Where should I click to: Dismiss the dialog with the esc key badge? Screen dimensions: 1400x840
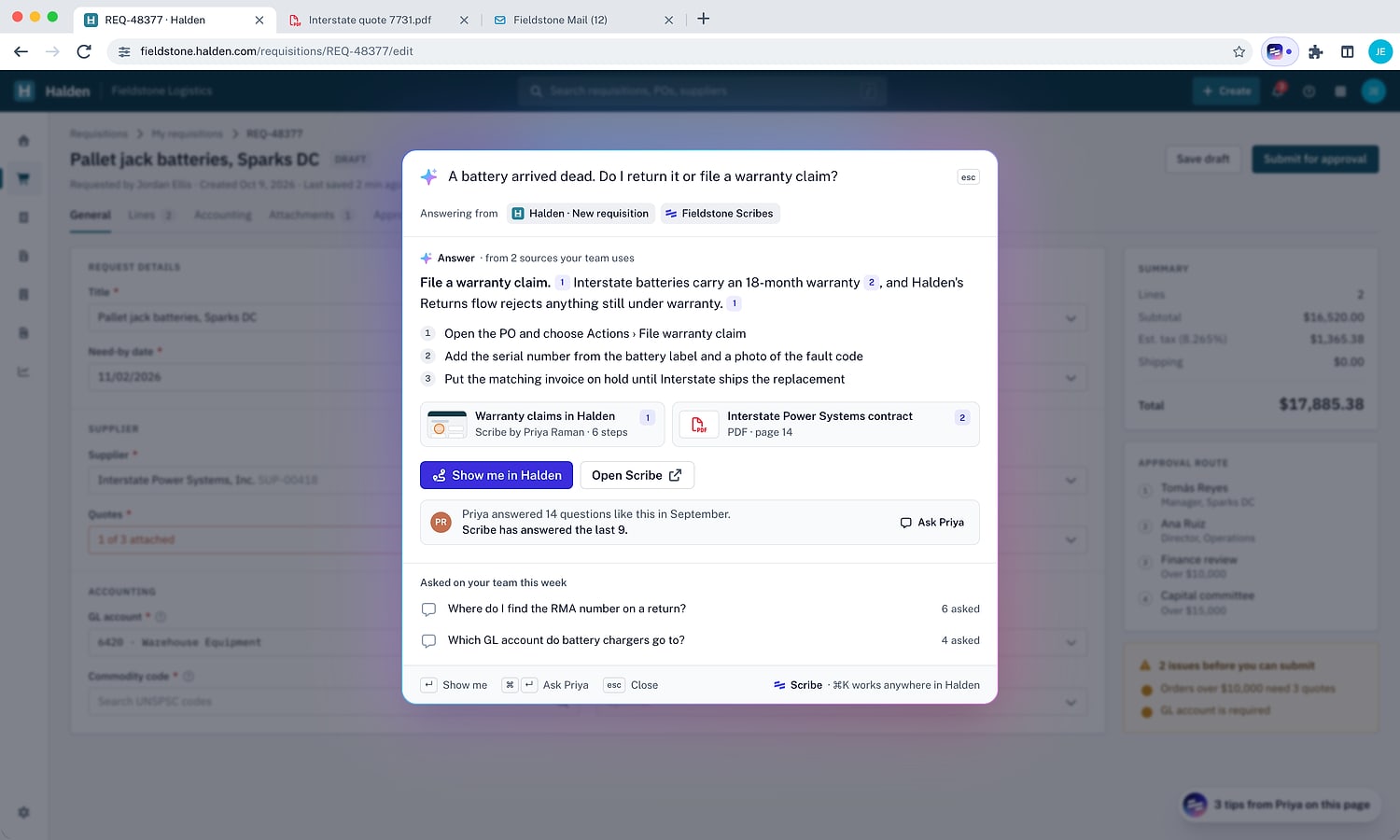pyautogui.click(x=968, y=177)
